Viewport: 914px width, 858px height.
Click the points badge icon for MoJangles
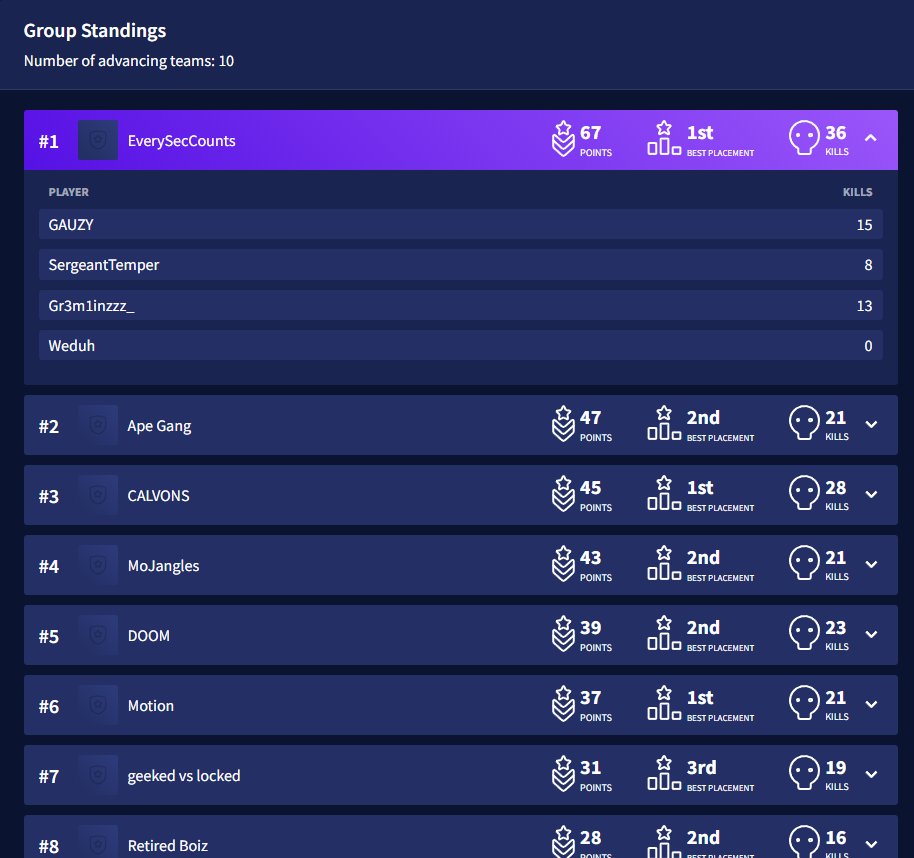point(563,564)
